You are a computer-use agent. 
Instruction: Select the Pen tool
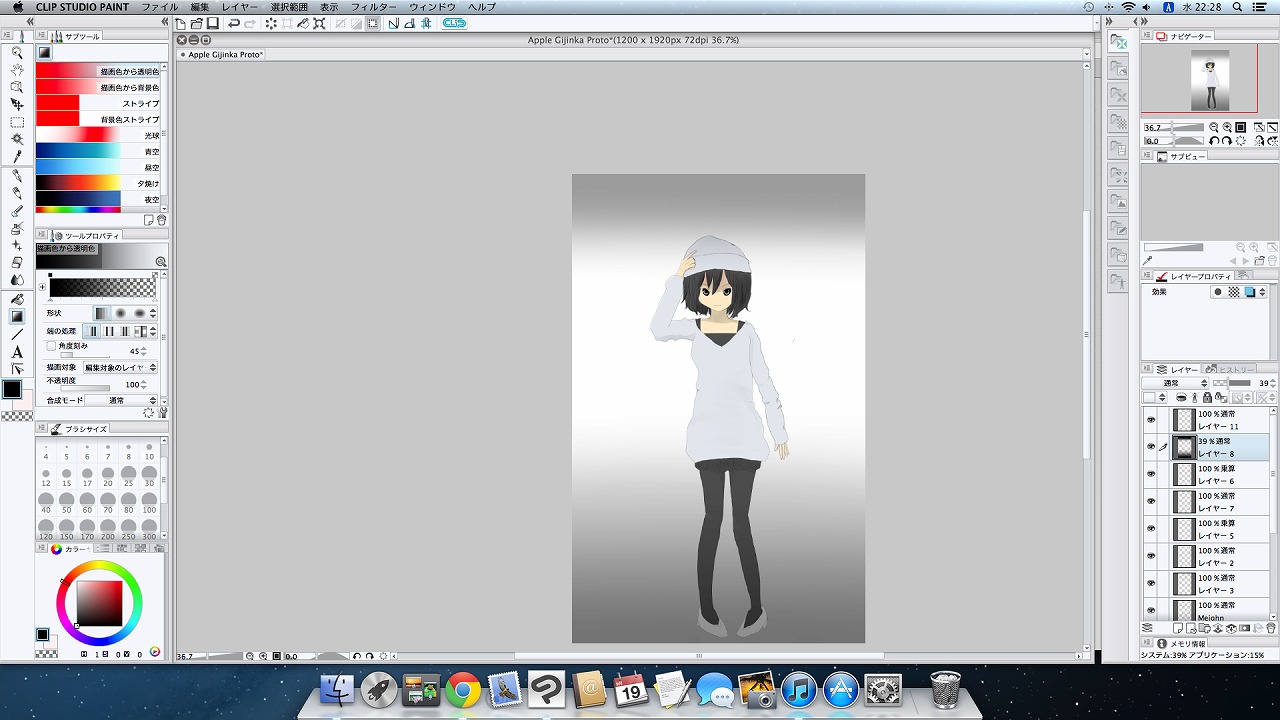point(17,176)
